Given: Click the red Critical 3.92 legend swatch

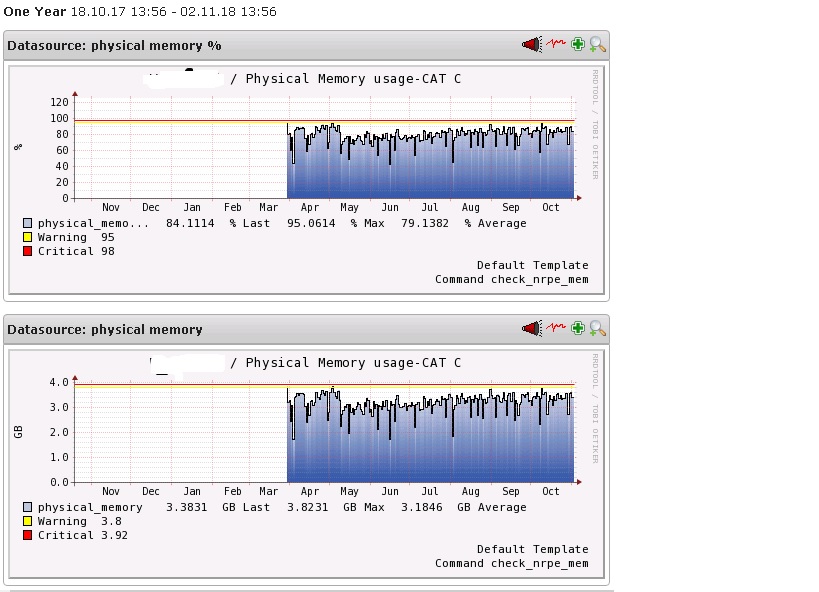Looking at the screenshot, I should pos(28,536).
